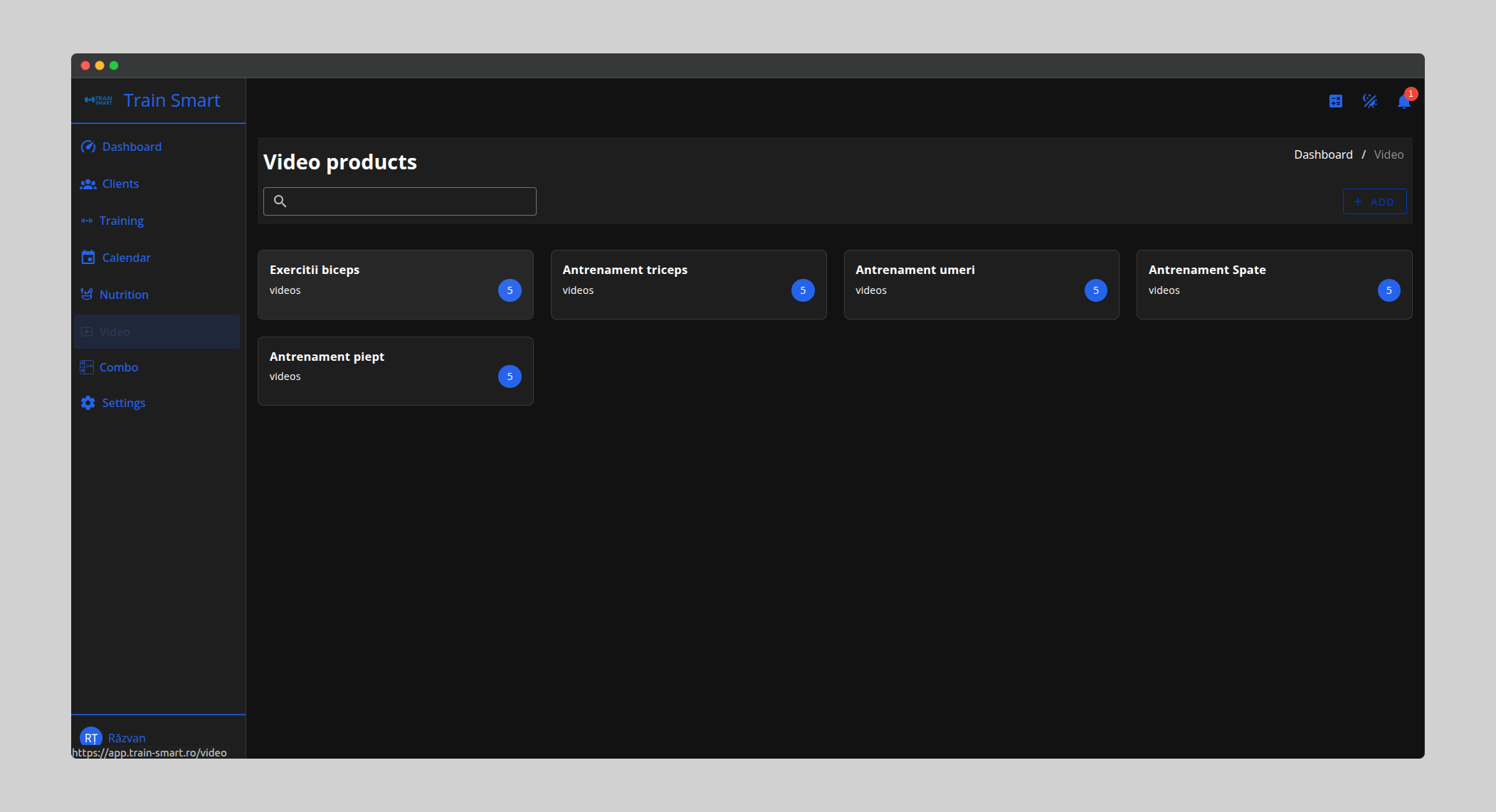Select the Clients icon in the sidebar
1496x812 pixels.
click(88, 184)
